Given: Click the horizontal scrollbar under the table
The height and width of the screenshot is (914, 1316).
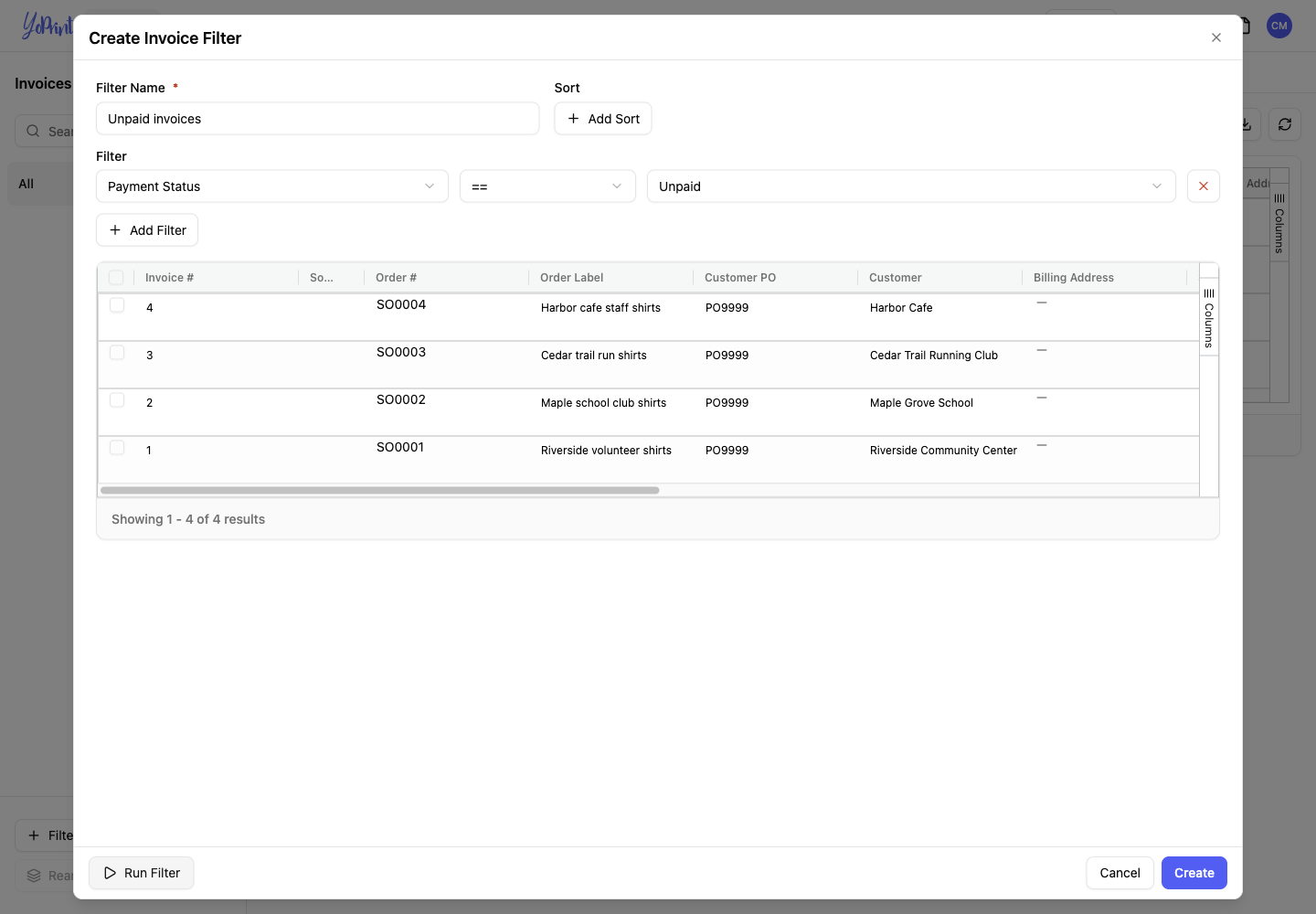Looking at the screenshot, I should (x=380, y=491).
